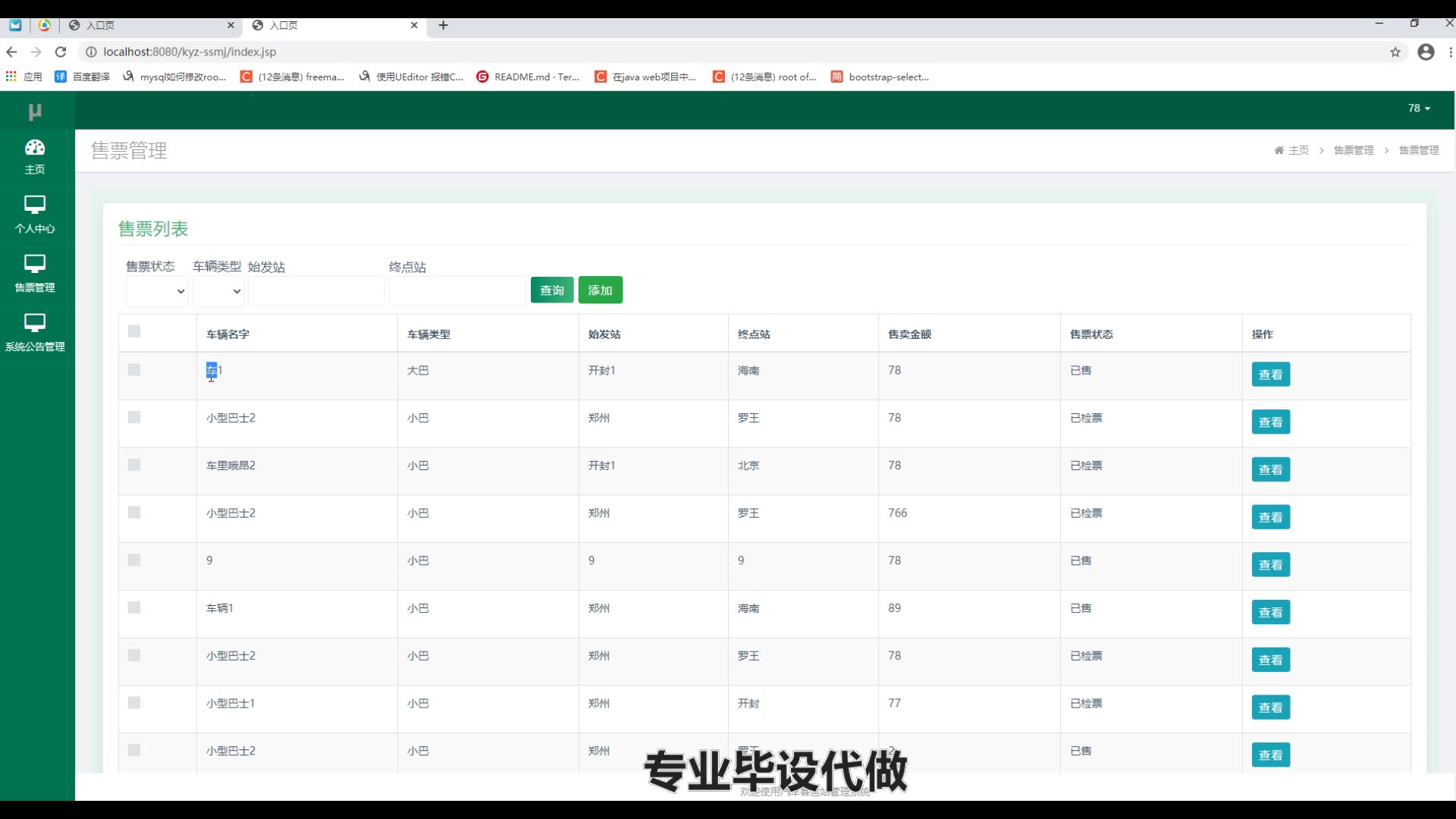Open the browser profile avatar icon
This screenshot has height=819, width=1456.
click(1426, 52)
